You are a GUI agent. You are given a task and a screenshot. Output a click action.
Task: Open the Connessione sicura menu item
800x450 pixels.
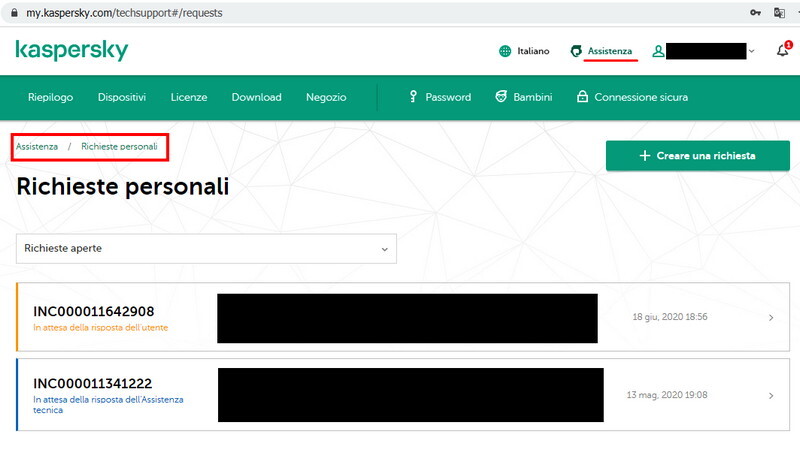(641, 97)
